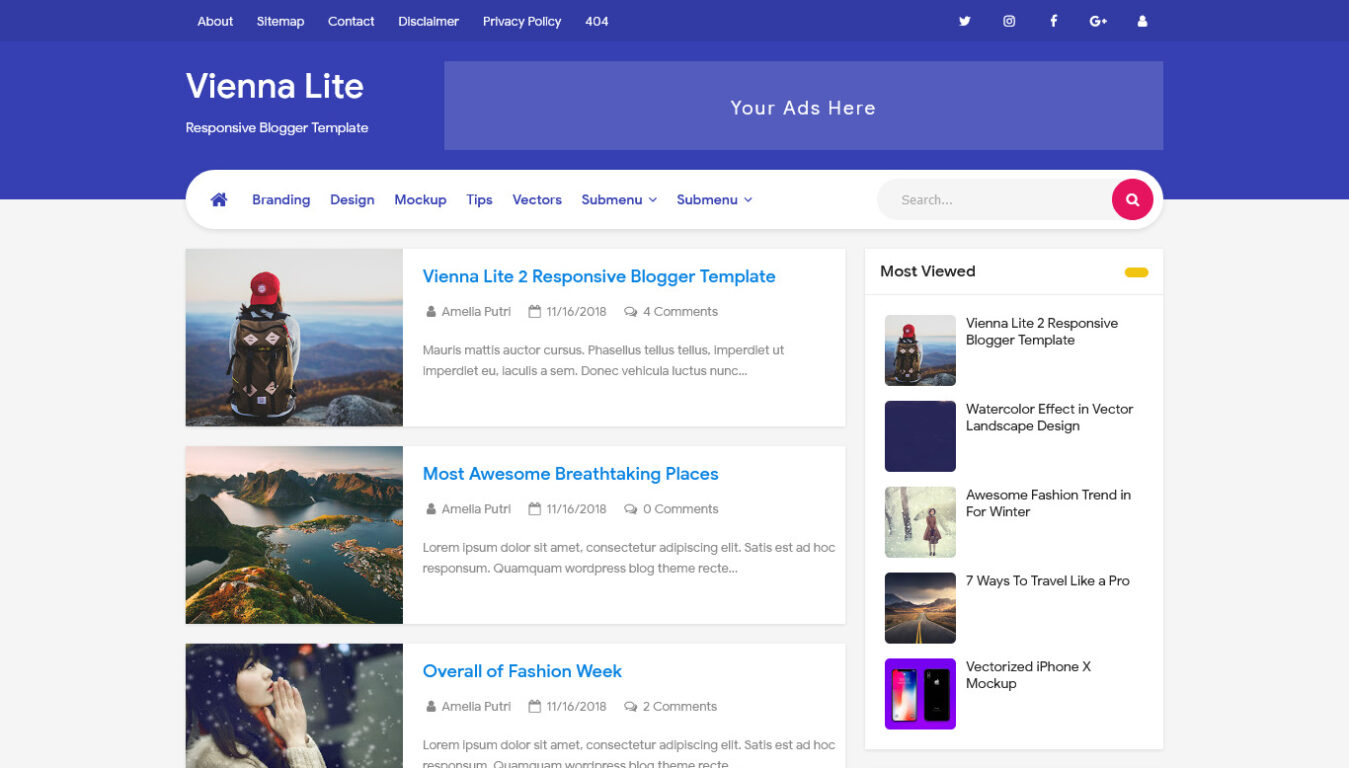Click the pink search magnifier button
This screenshot has width=1349, height=768.
point(1132,200)
